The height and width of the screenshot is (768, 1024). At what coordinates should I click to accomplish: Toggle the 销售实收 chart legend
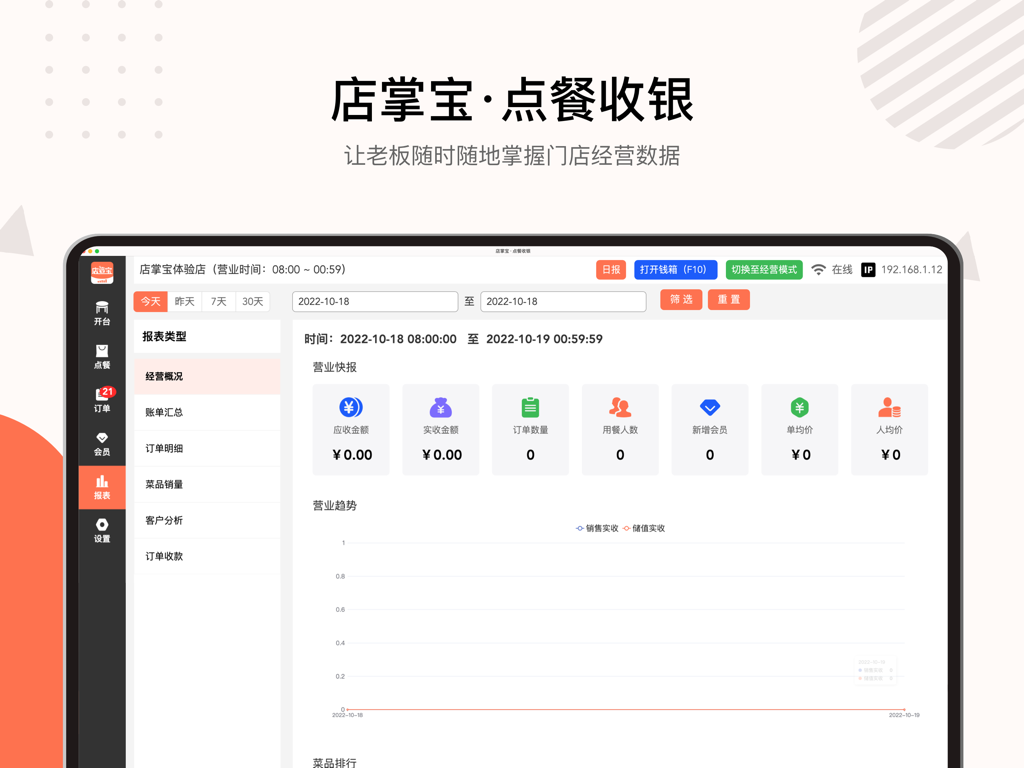pos(599,528)
